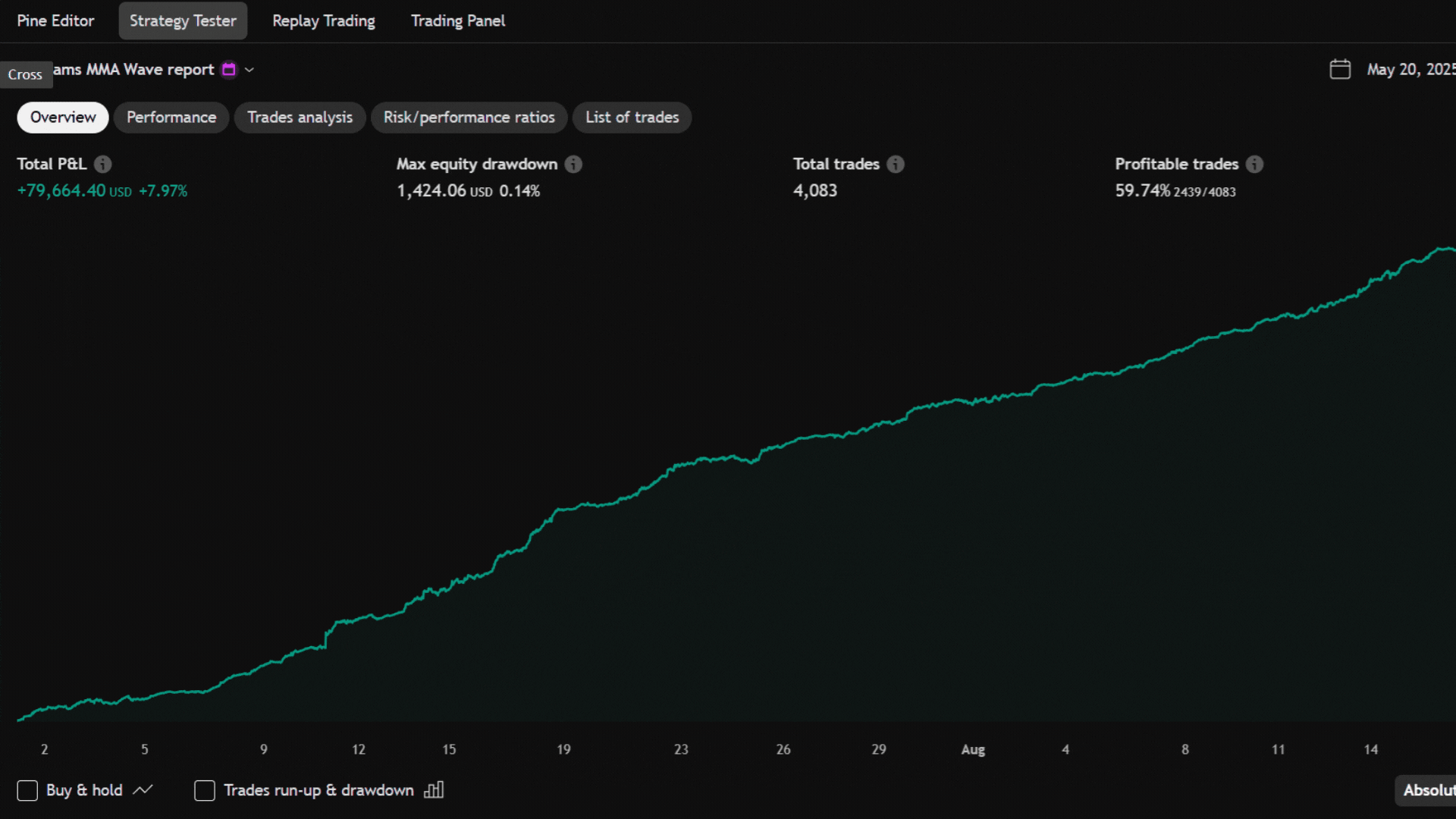
Task: Open the Replay Trading tab
Action: point(324,20)
